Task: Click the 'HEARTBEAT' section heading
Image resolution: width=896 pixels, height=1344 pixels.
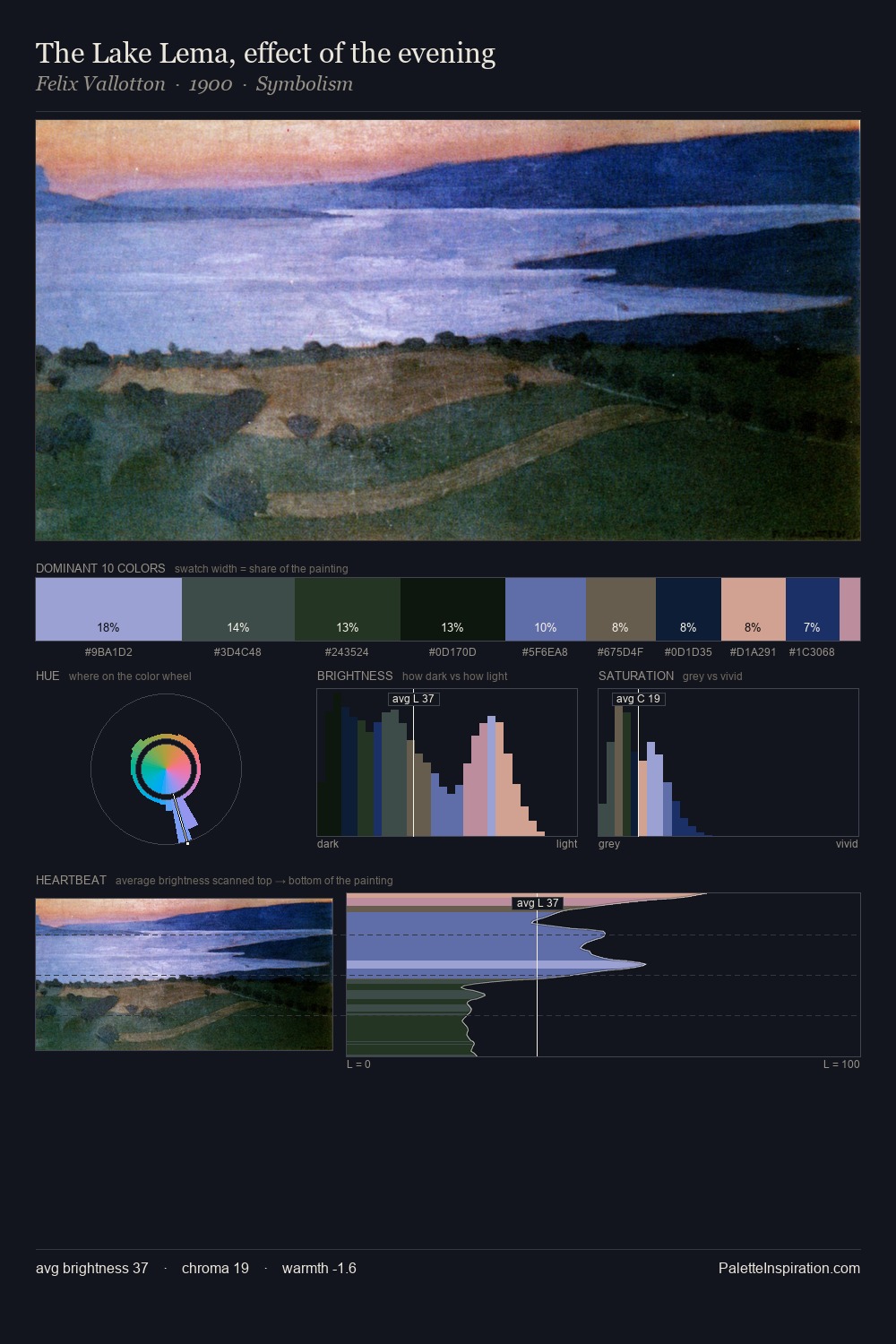Action: (71, 880)
